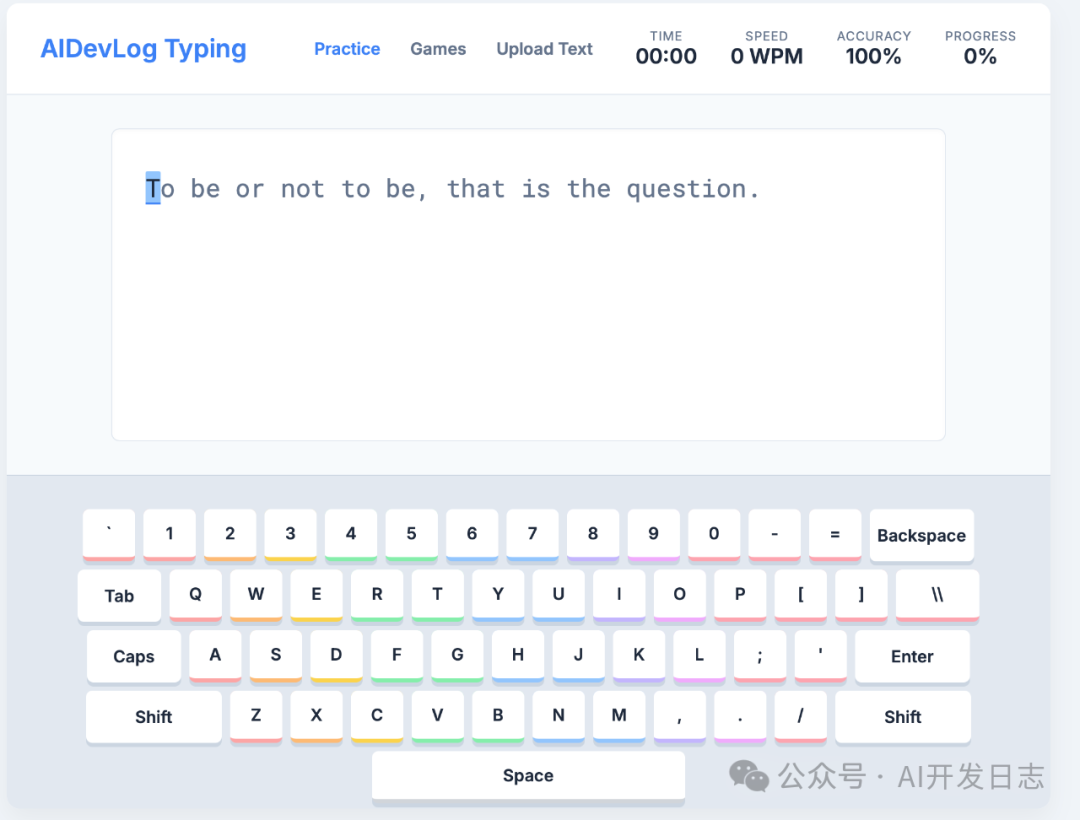Click the L key

click(700, 656)
